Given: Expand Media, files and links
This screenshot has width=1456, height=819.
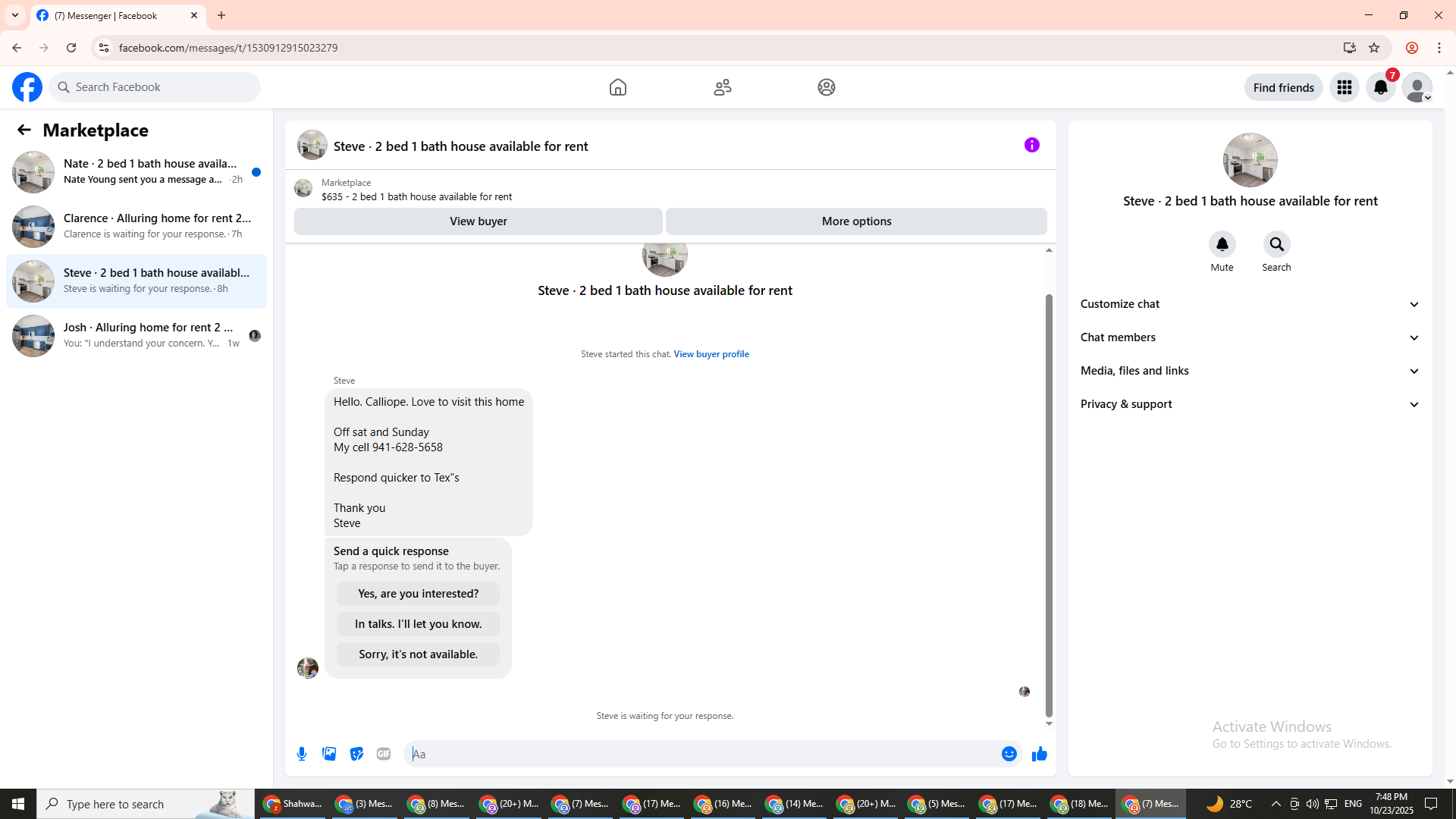Looking at the screenshot, I should pyautogui.click(x=1250, y=371).
